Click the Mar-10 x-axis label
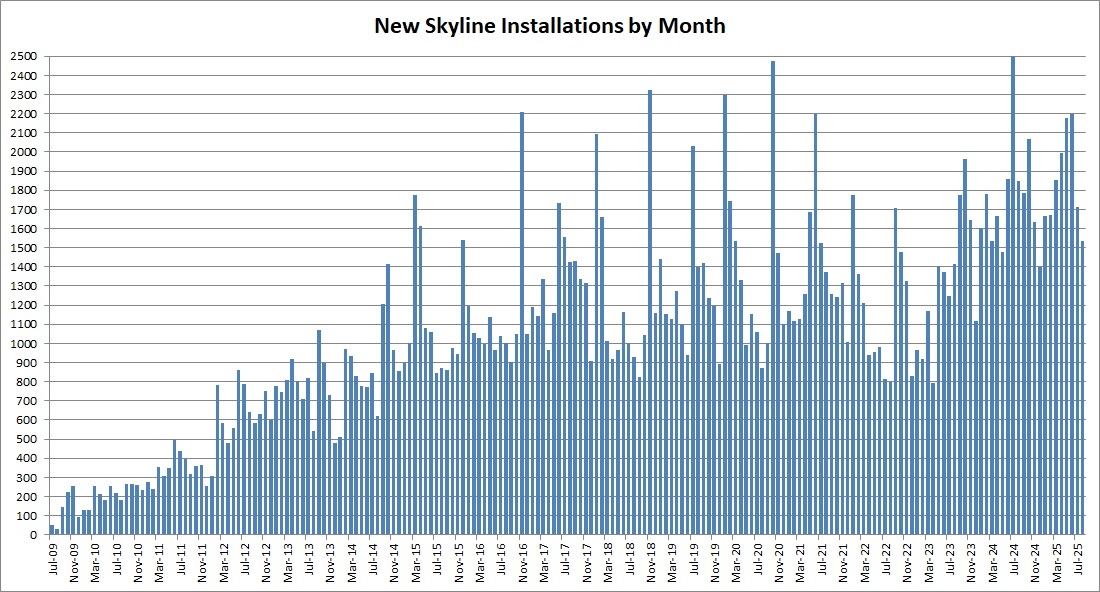 (x=95, y=562)
